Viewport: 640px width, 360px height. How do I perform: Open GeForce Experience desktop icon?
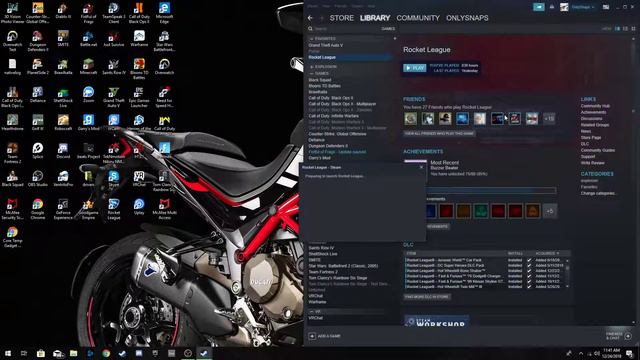[x=63, y=209]
